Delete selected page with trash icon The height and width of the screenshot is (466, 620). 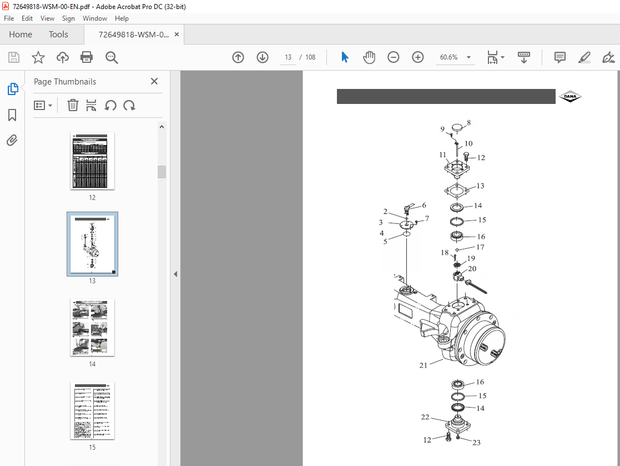point(73,105)
